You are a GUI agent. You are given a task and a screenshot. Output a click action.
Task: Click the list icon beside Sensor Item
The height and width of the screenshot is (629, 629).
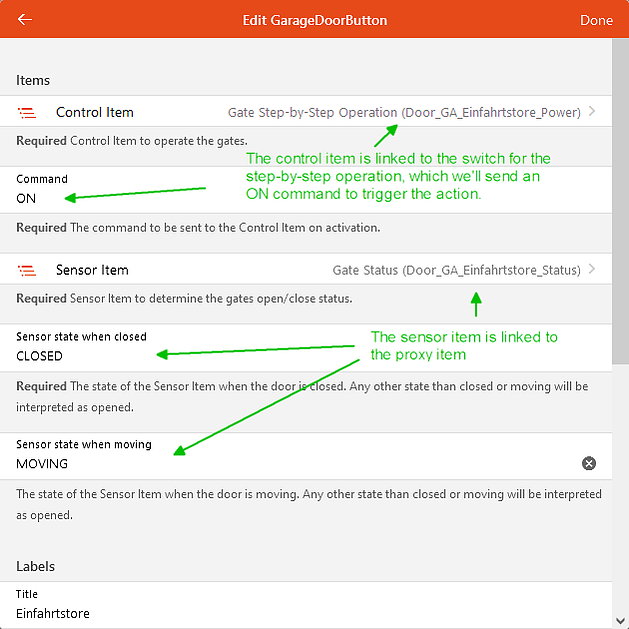tap(27, 270)
